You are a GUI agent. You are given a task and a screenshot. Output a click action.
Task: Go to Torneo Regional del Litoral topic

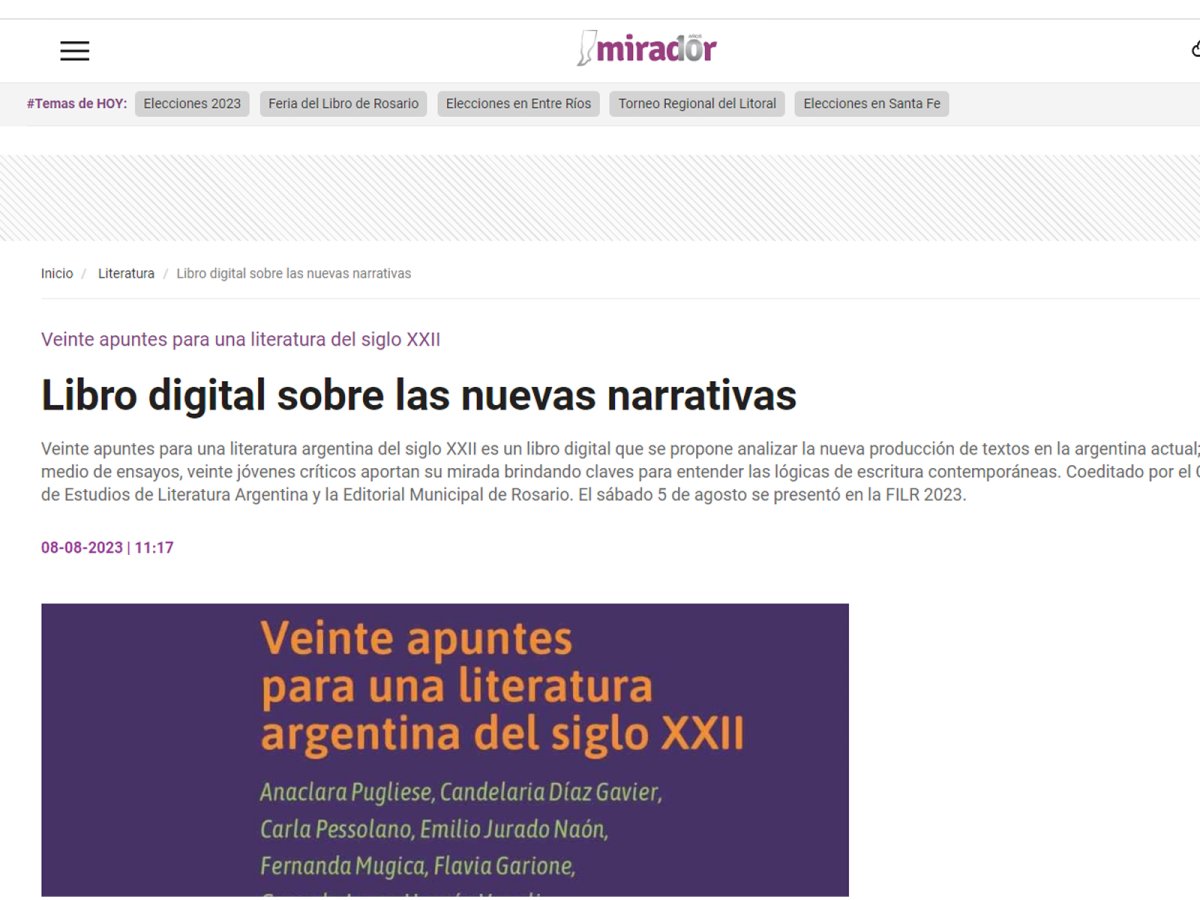pyautogui.click(x=697, y=104)
